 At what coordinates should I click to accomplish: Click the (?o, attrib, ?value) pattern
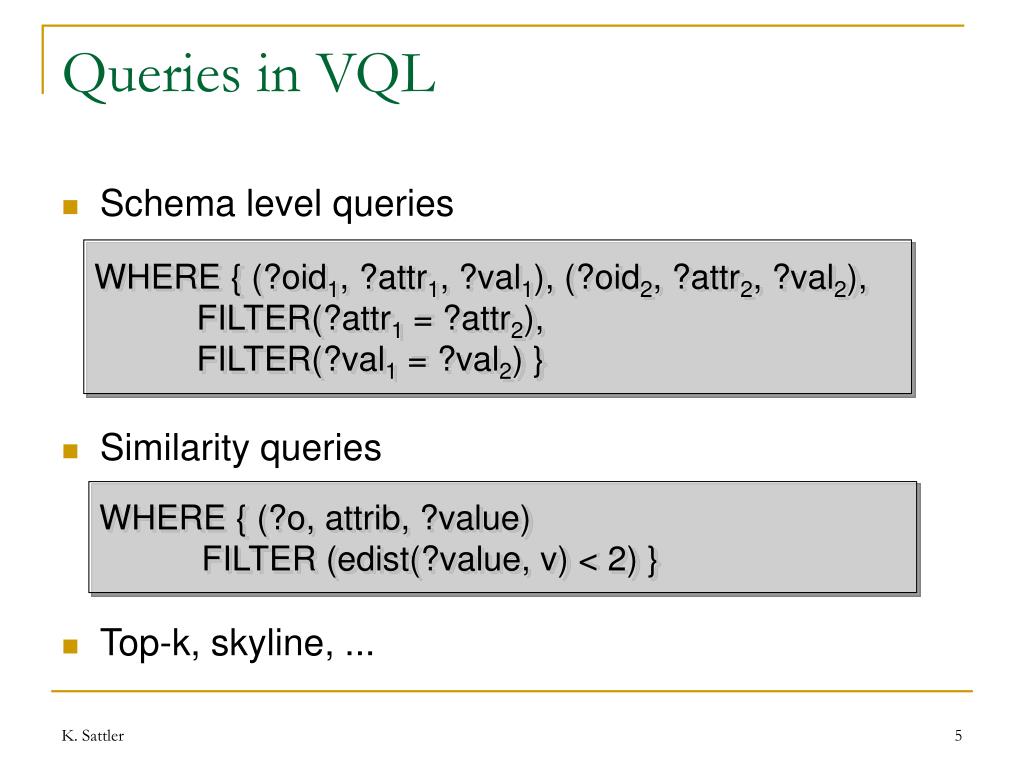pyautogui.click(x=393, y=519)
